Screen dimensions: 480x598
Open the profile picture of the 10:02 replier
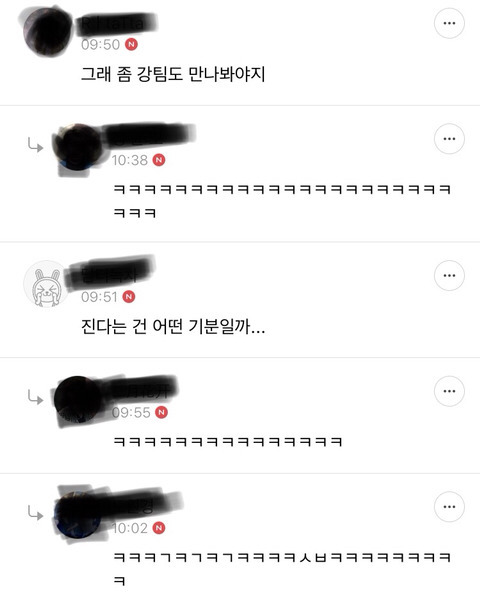[x=78, y=515]
